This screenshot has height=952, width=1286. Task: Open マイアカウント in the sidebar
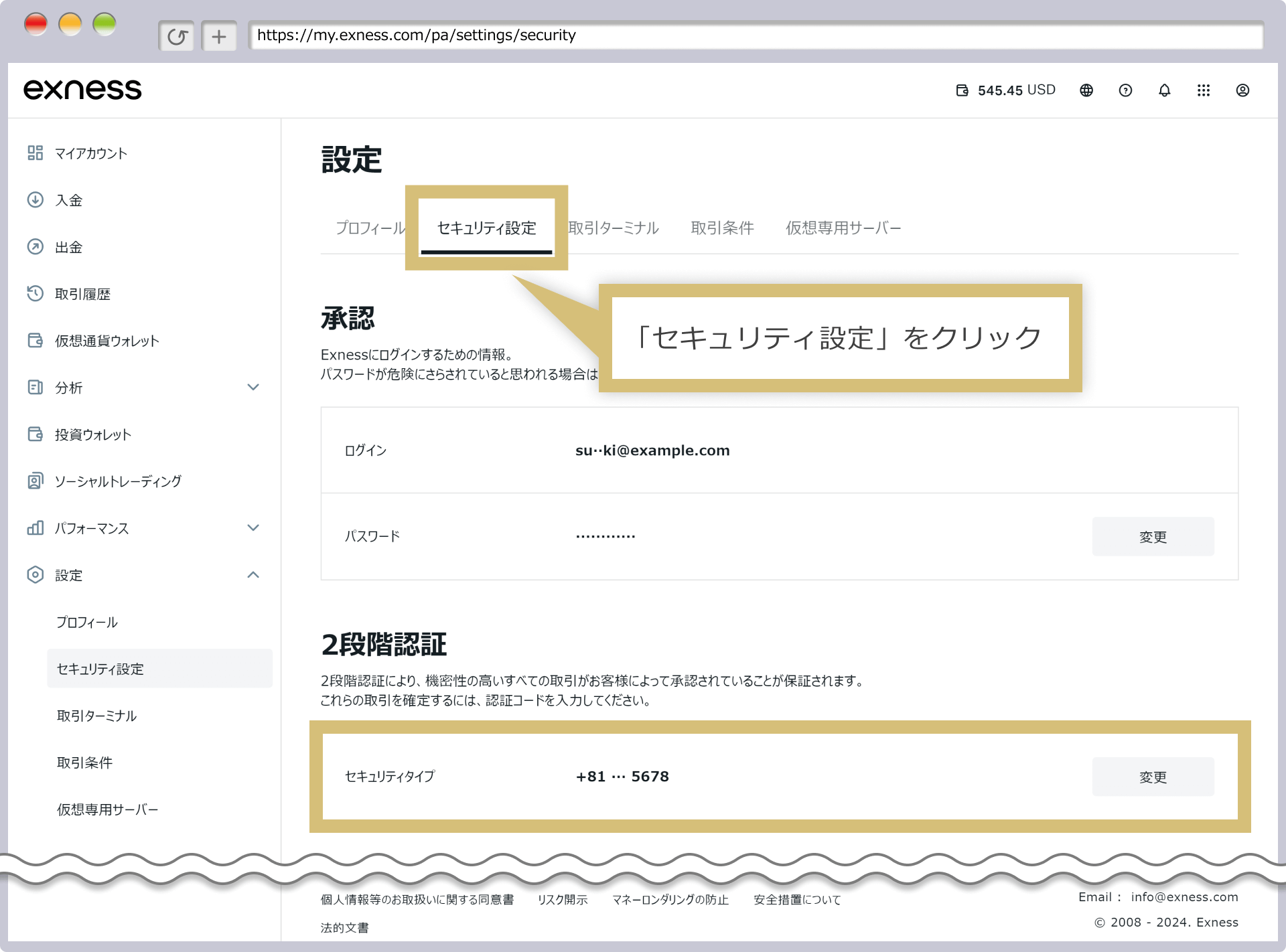pyautogui.click(x=91, y=153)
